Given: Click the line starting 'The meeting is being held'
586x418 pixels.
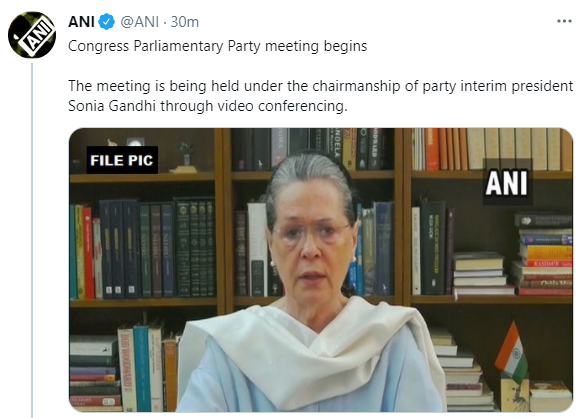Looking at the screenshot, I should point(320,86).
